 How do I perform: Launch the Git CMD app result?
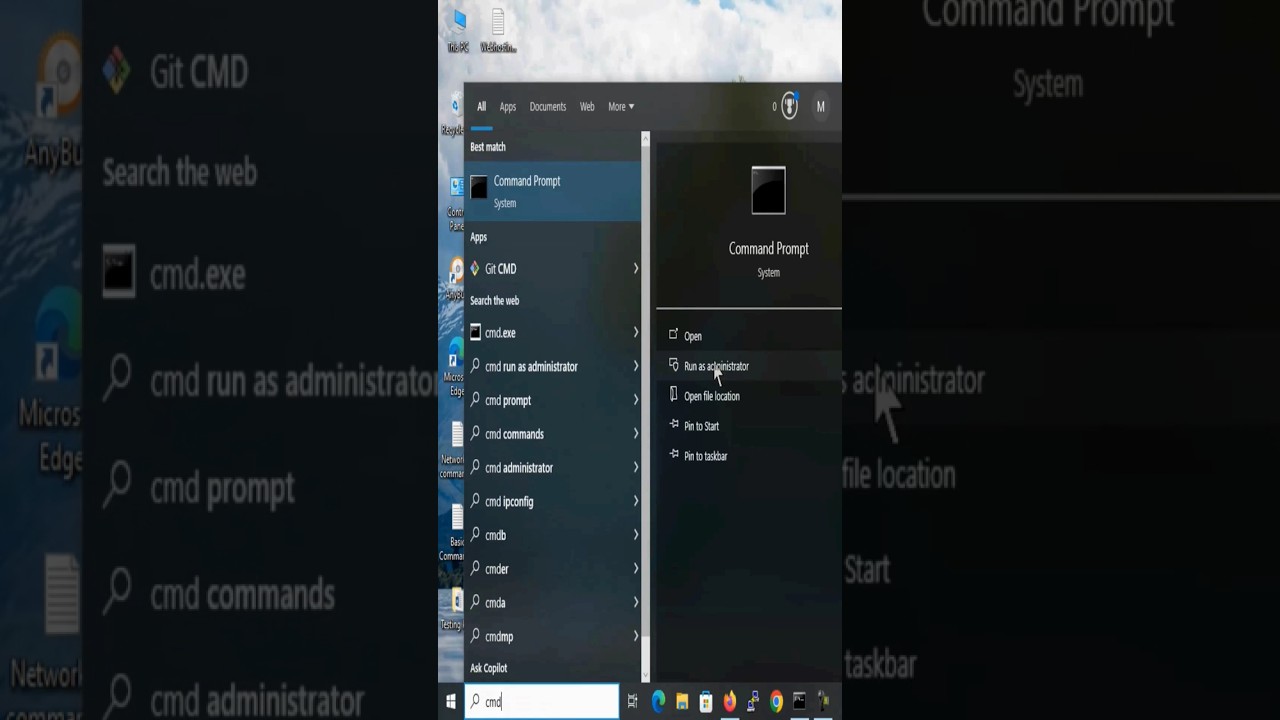(553, 269)
